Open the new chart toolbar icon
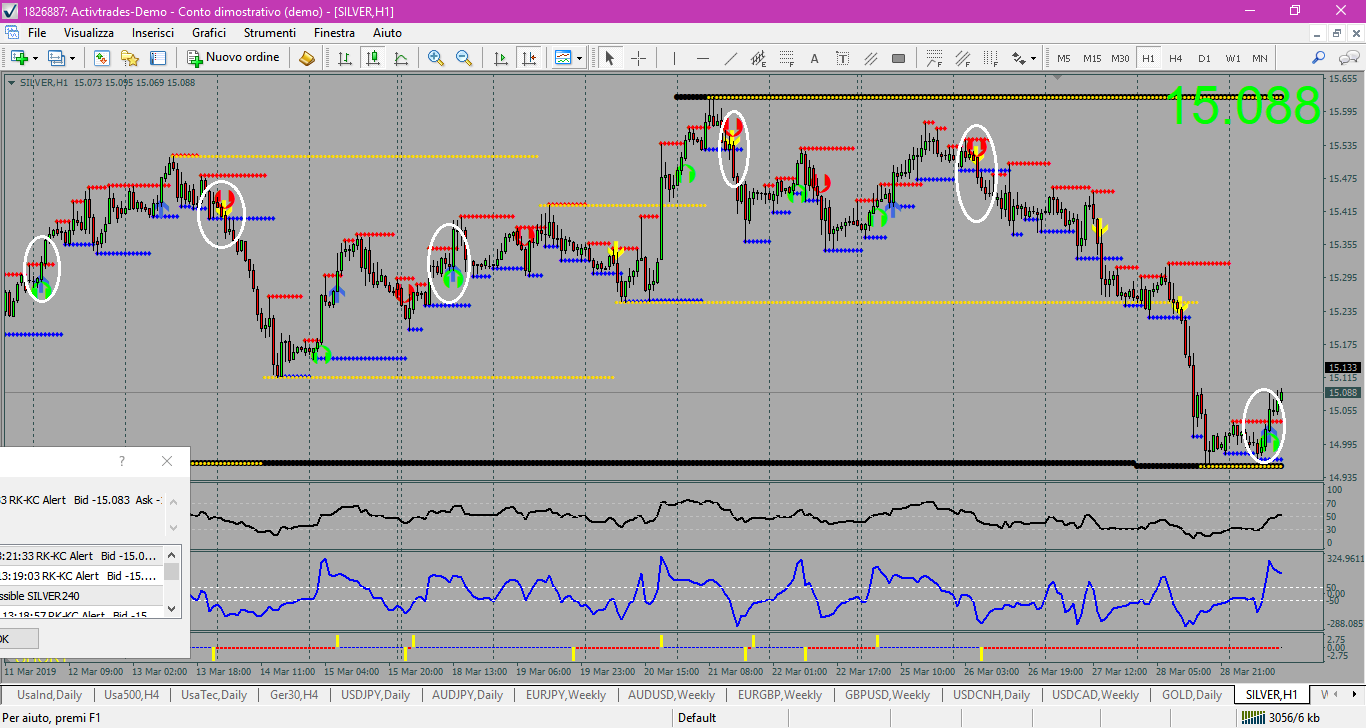Screen dimensions: 1366x728 tap(19, 58)
